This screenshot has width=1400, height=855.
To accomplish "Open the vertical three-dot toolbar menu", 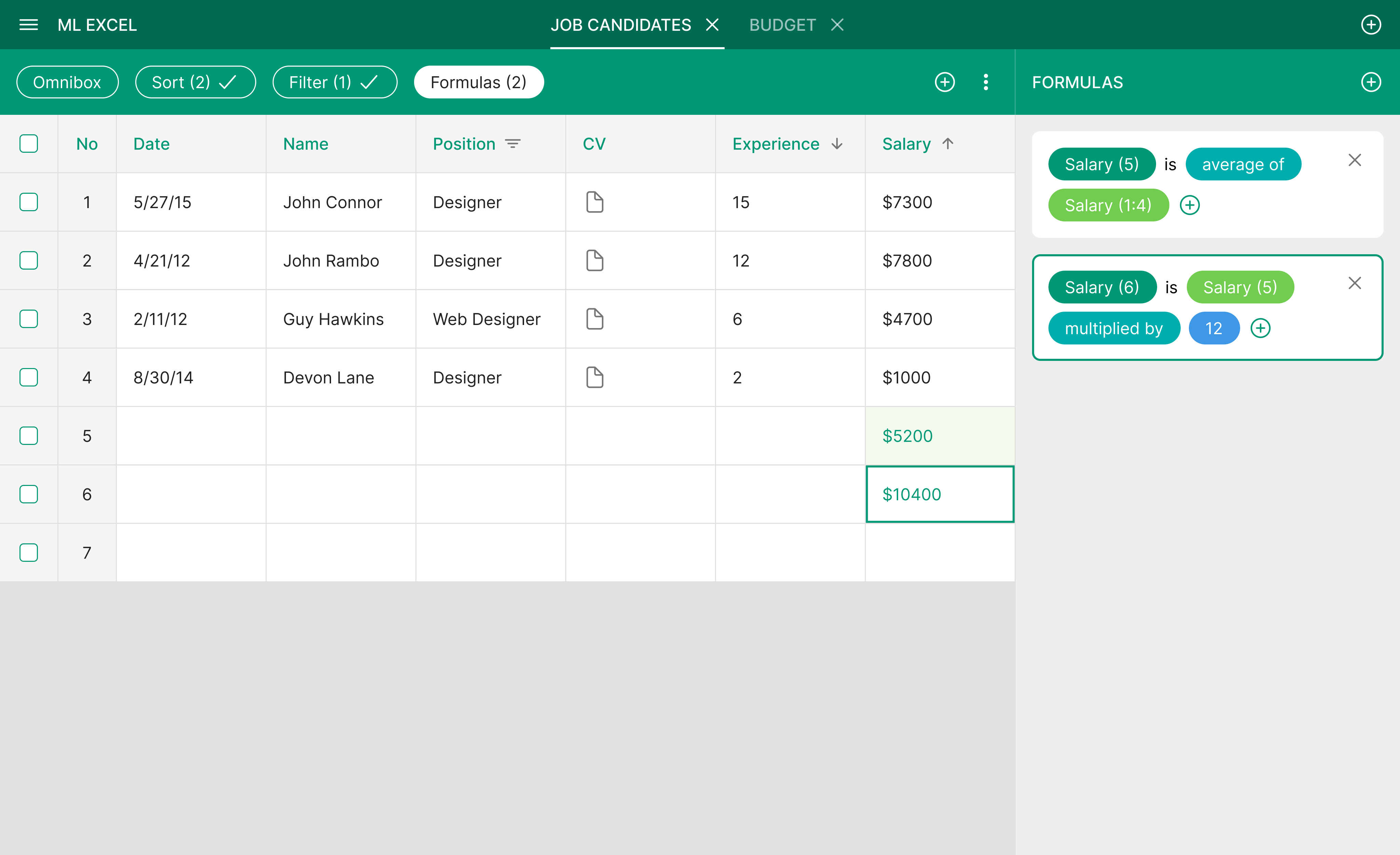I will 986,82.
